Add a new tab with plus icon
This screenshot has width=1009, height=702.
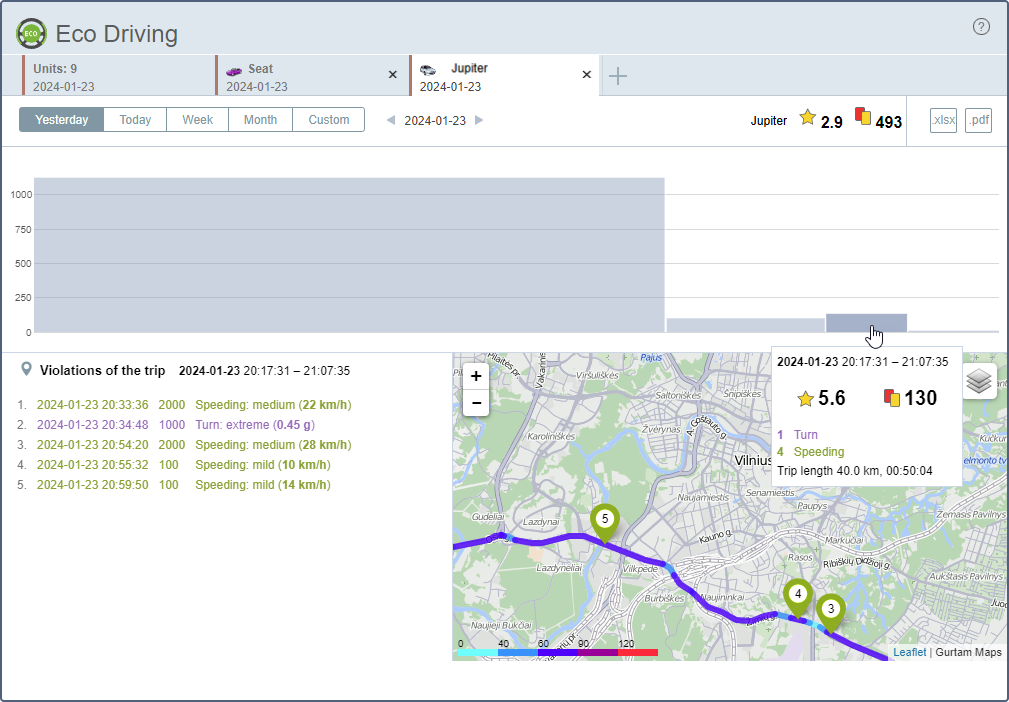618,76
